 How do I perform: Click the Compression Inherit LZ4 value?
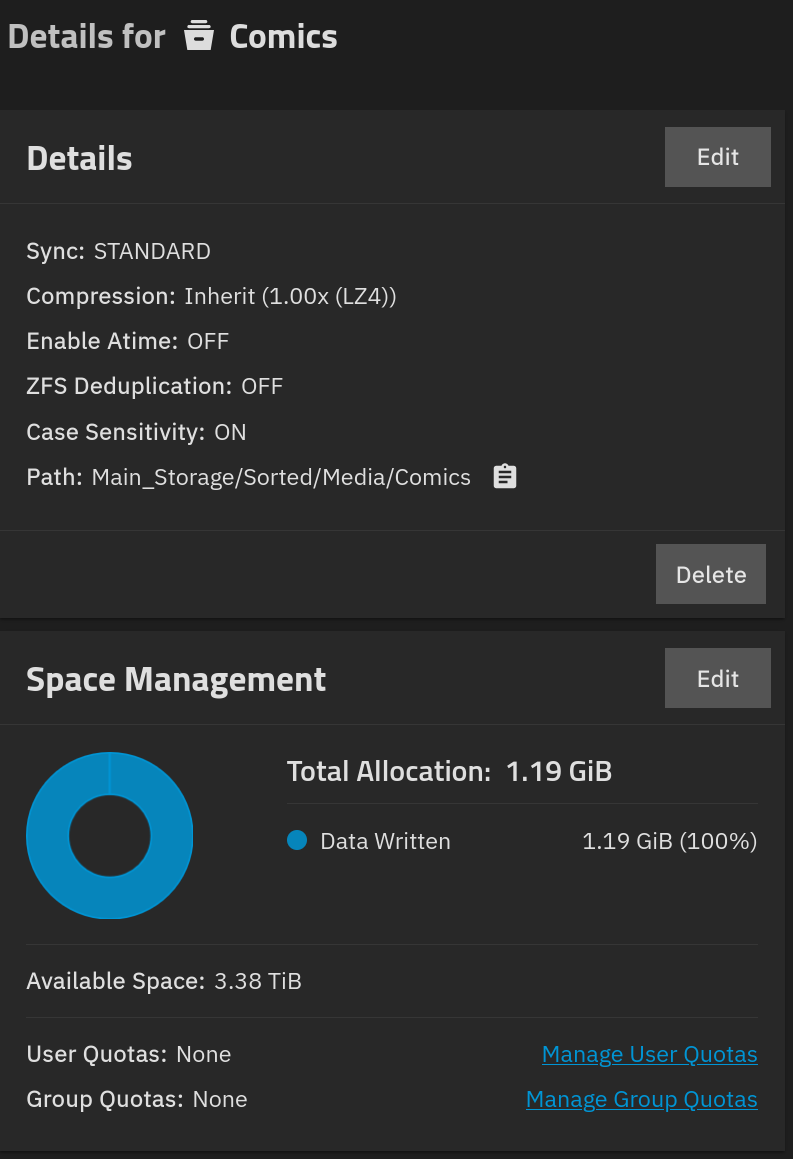coord(290,296)
